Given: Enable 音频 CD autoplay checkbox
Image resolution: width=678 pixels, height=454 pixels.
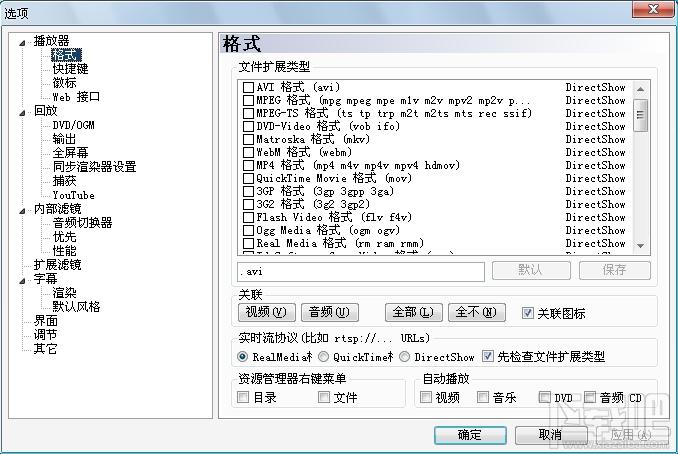Looking at the screenshot, I should point(590,397).
